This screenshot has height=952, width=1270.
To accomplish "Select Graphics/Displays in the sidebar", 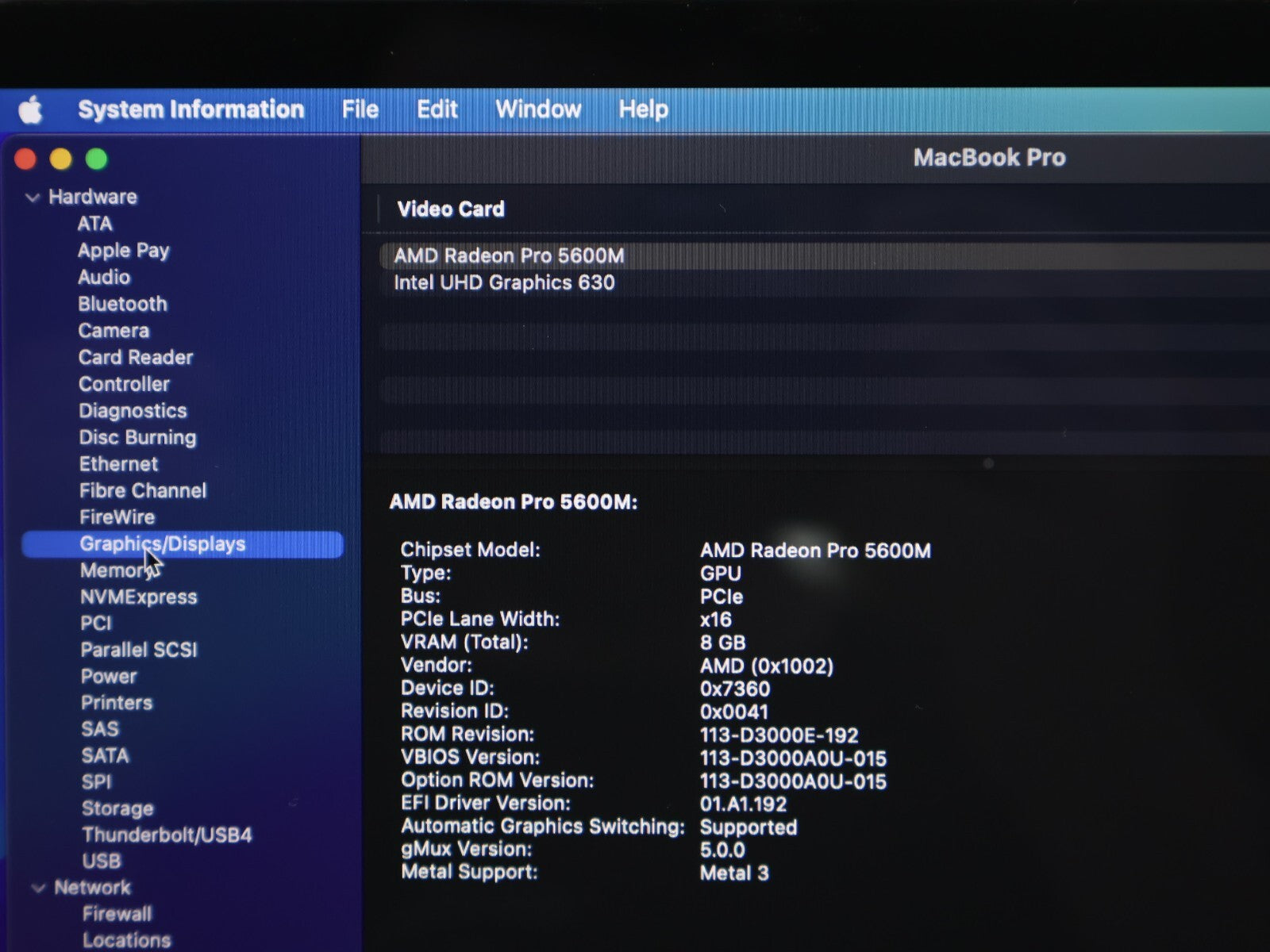I will 183,544.
